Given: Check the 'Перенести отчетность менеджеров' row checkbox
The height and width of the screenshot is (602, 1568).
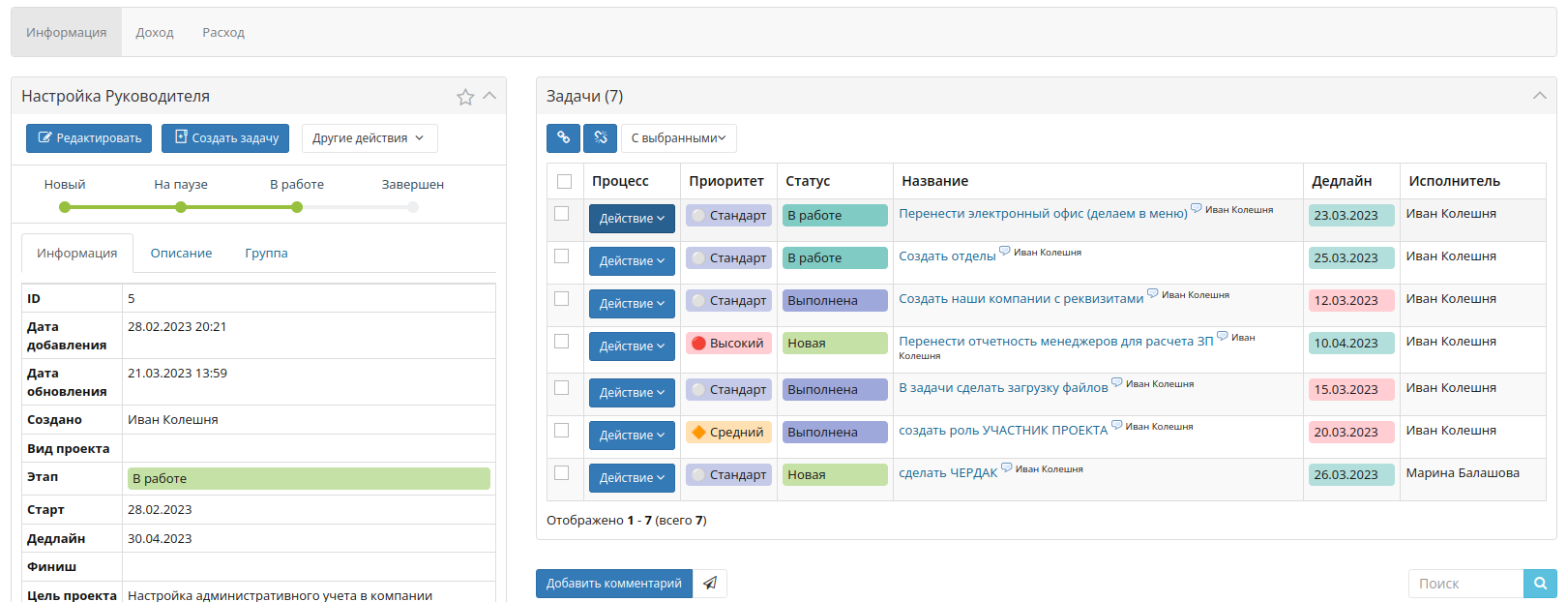Looking at the screenshot, I should point(561,341).
